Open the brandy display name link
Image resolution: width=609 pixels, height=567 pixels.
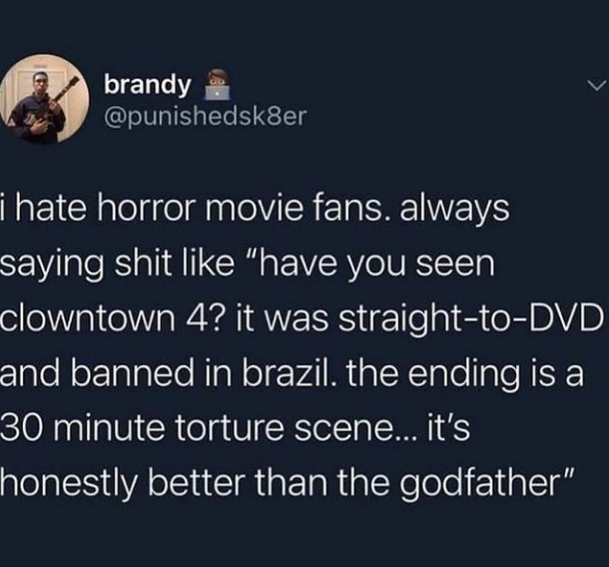click(148, 85)
